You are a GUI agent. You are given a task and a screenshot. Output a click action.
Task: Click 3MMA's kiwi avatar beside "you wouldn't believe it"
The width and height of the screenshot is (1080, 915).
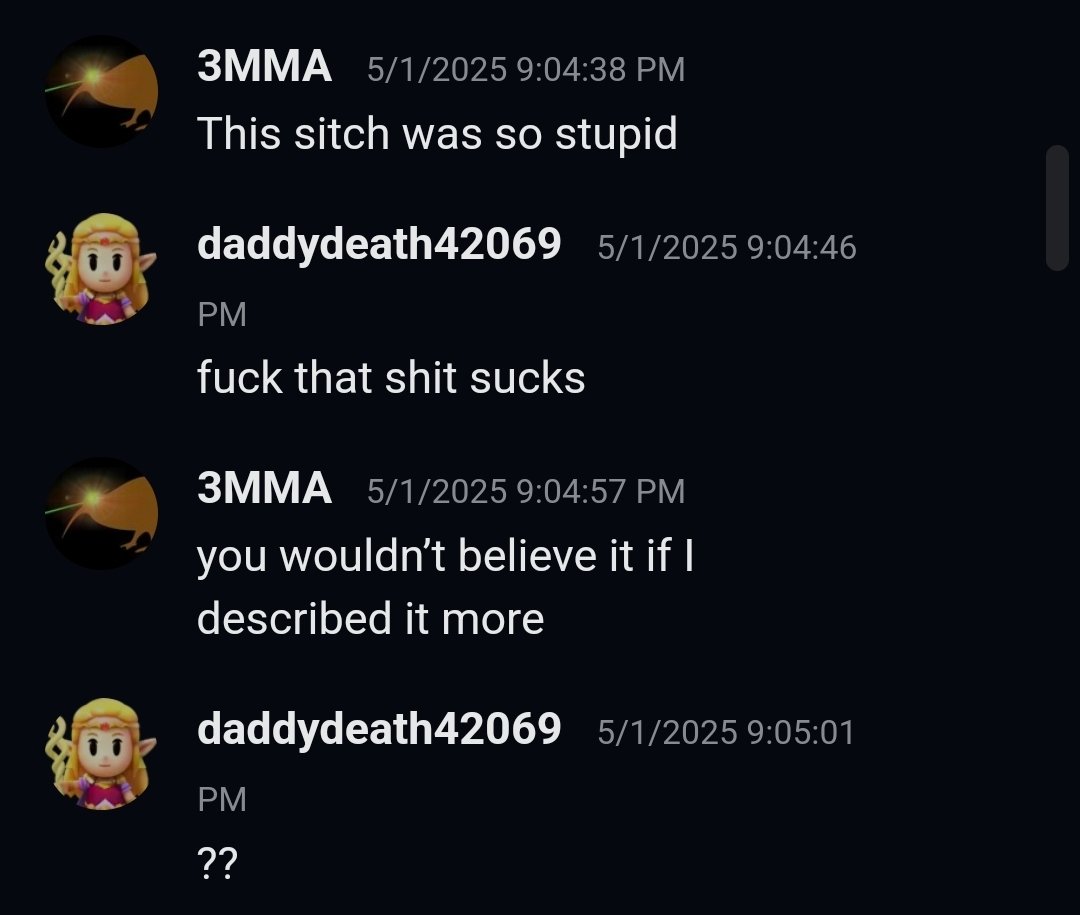point(101,513)
